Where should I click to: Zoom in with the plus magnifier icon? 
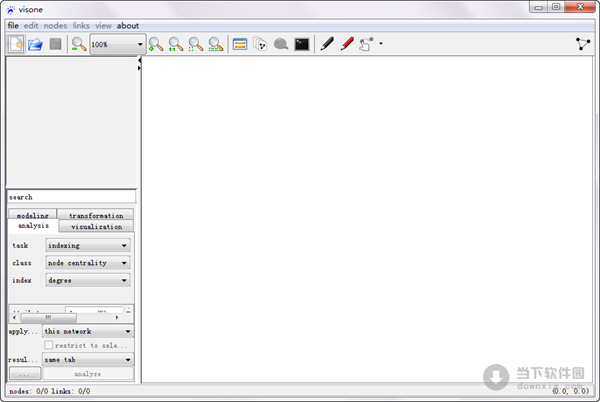point(156,44)
